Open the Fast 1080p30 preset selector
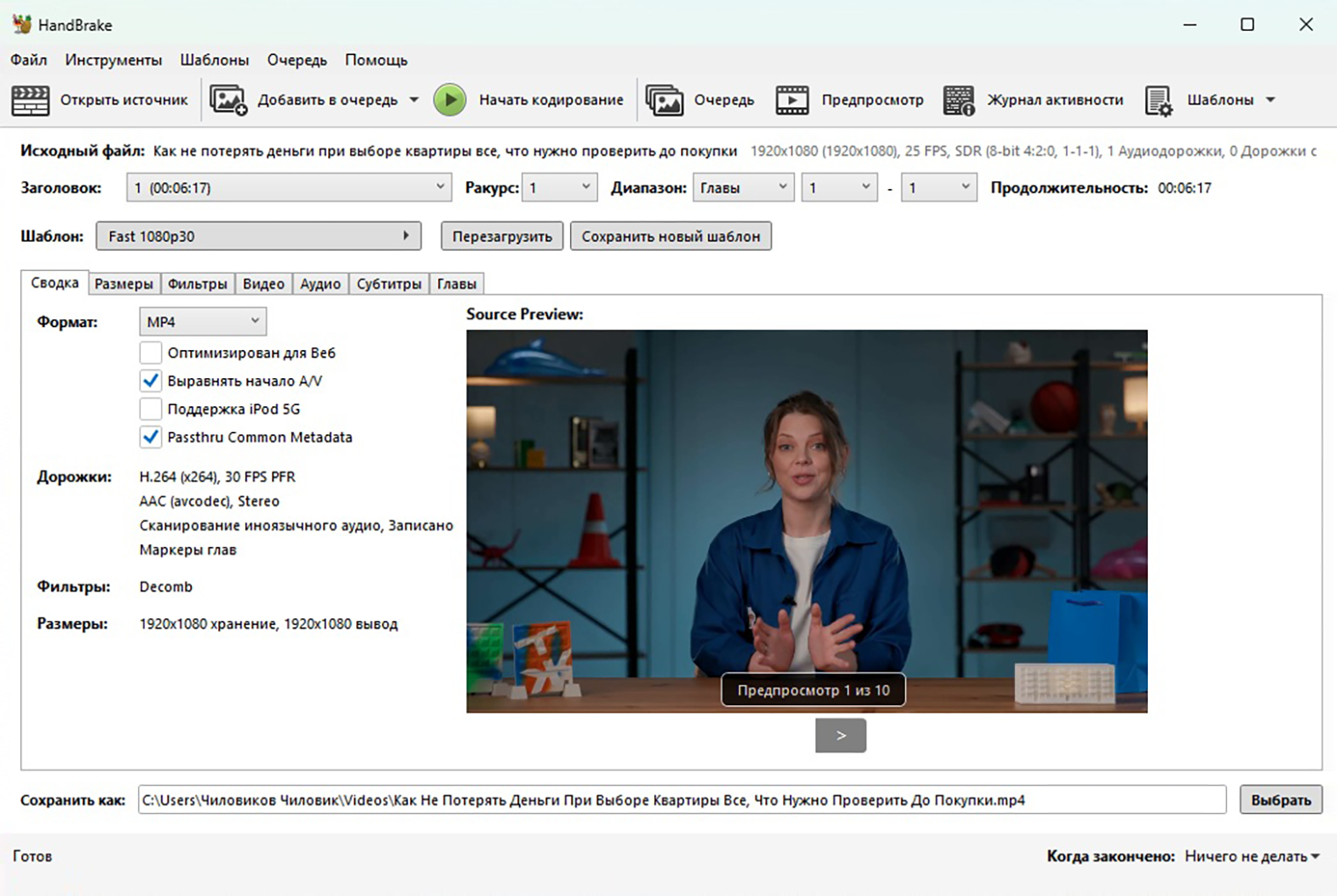1337x896 pixels. coord(259,236)
